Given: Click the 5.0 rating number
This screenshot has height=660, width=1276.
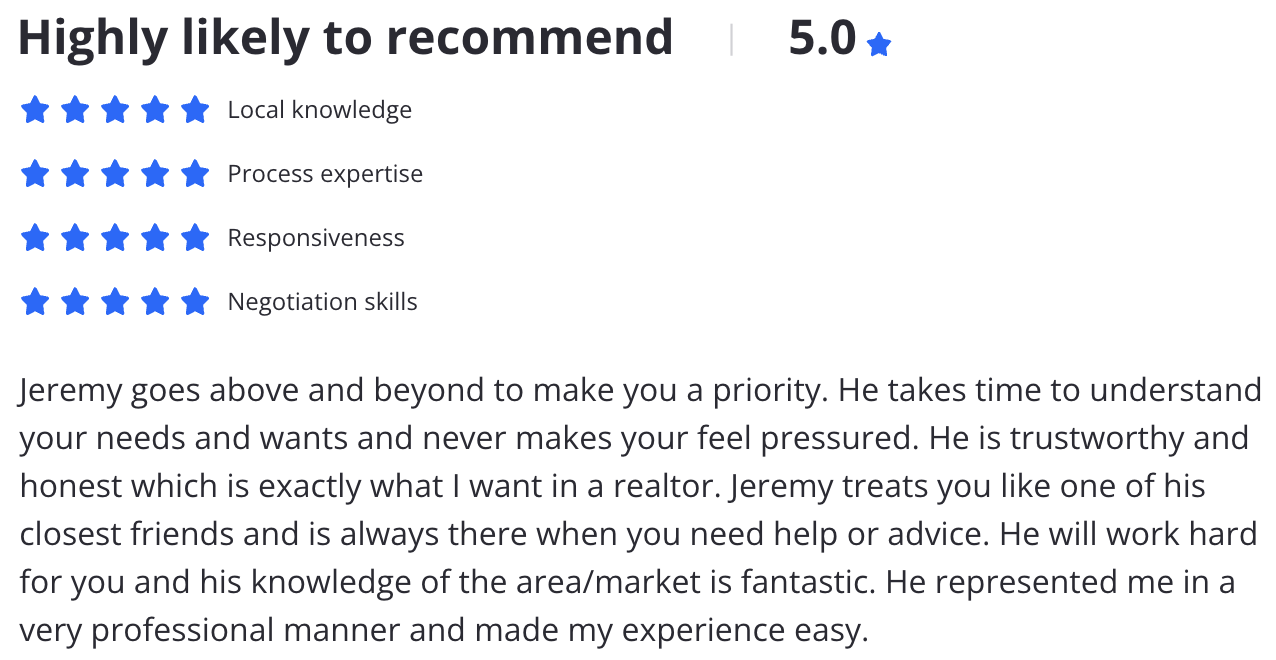Looking at the screenshot, I should point(822,39).
